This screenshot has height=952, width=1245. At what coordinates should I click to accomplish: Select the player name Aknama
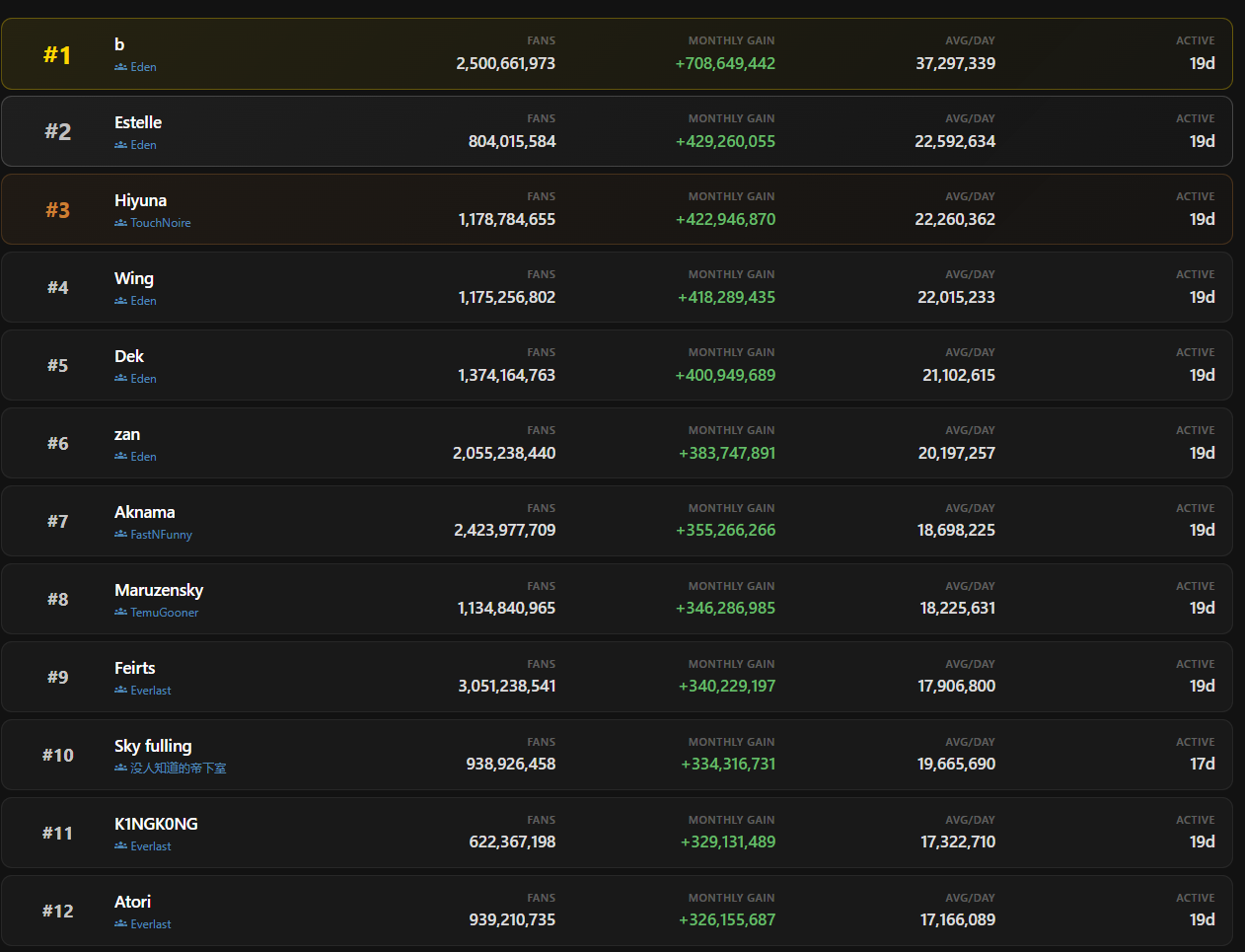point(144,512)
